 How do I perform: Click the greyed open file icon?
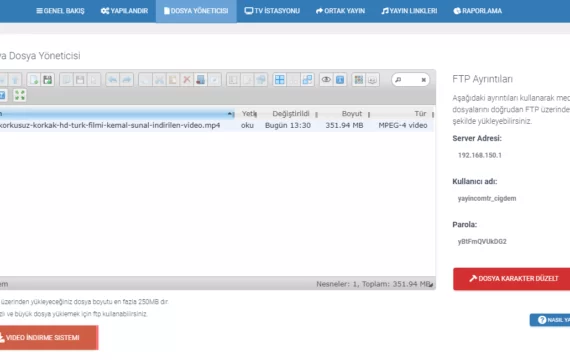tap(67, 80)
